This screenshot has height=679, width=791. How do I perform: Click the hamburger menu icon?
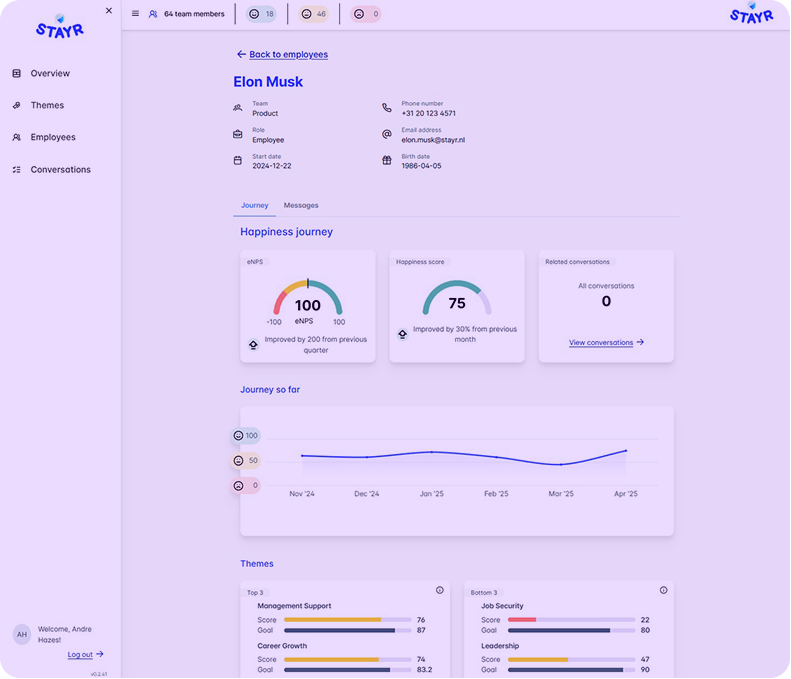[135, 14]
